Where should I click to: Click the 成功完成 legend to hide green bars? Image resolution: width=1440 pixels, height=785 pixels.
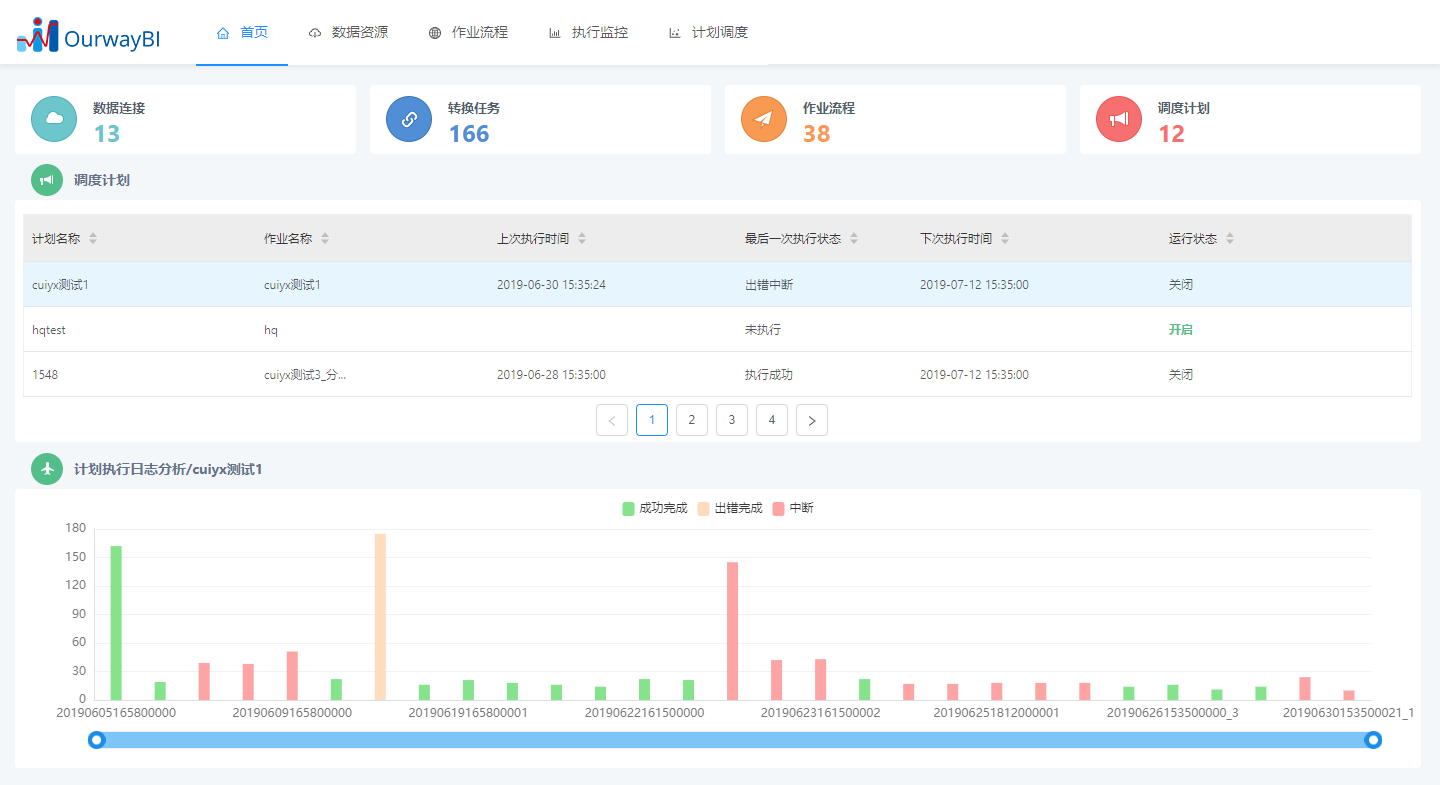point(654,508)
